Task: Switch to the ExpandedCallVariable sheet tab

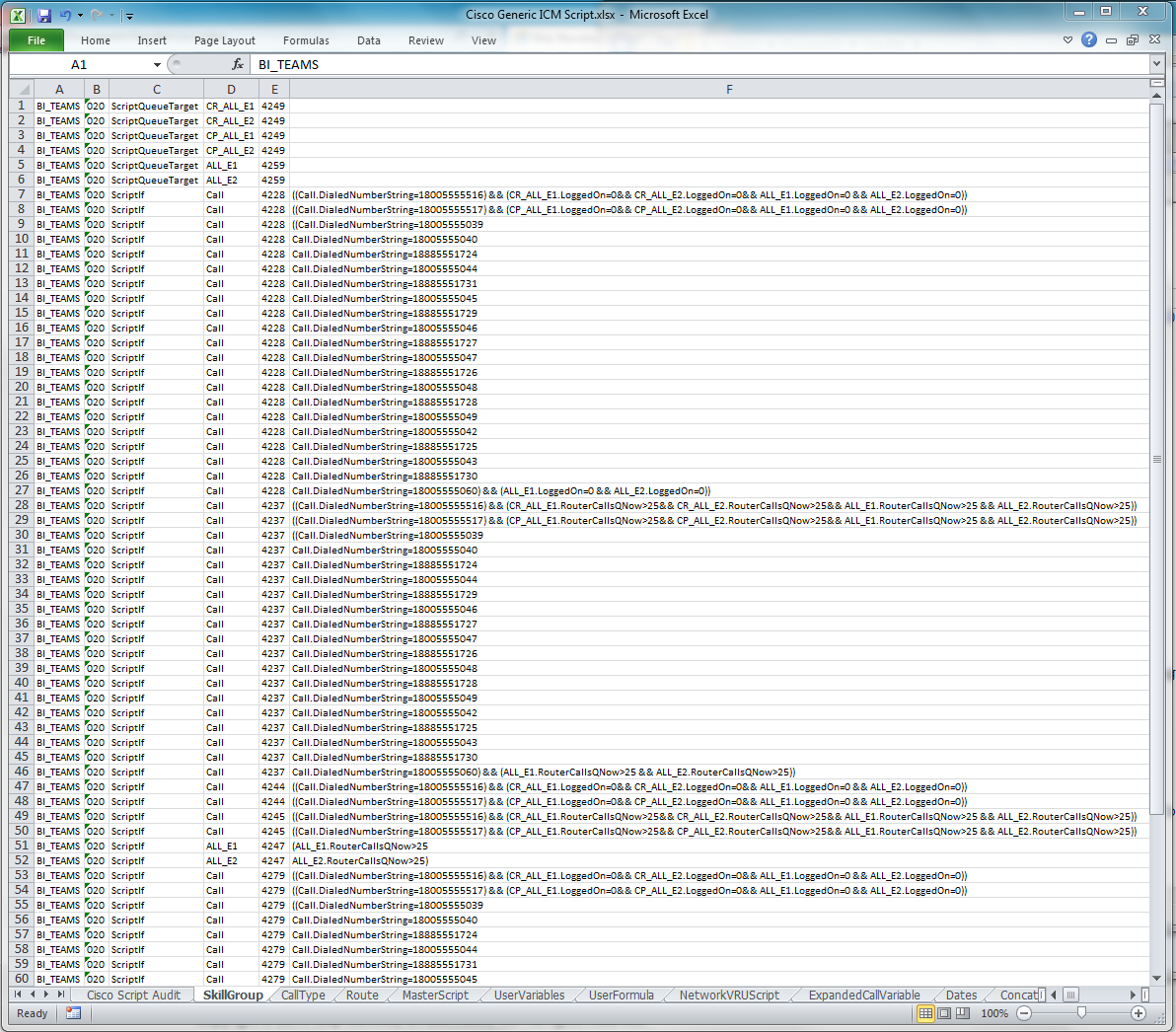Action: pos(864,995)
